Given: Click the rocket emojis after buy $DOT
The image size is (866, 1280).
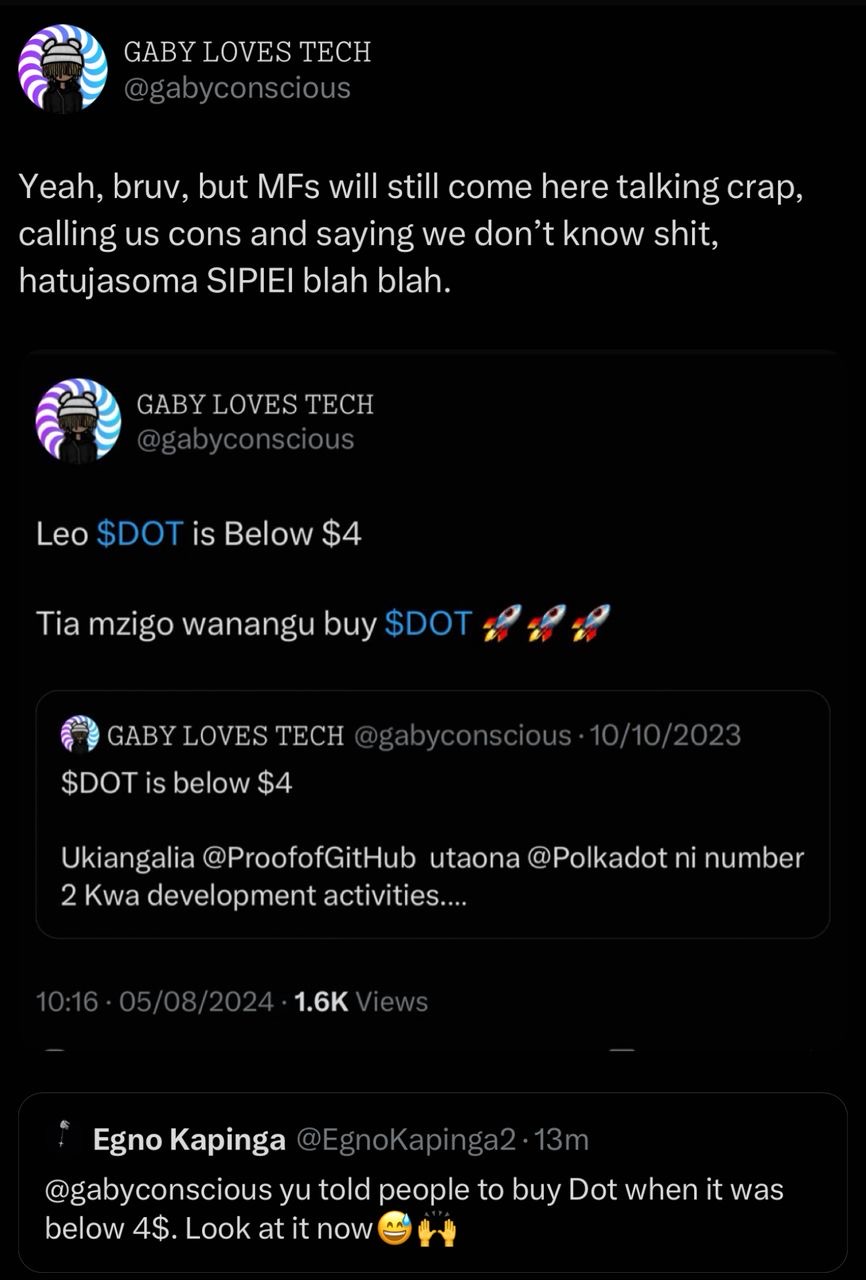Looking at the screenshot, I should (546, 625).
